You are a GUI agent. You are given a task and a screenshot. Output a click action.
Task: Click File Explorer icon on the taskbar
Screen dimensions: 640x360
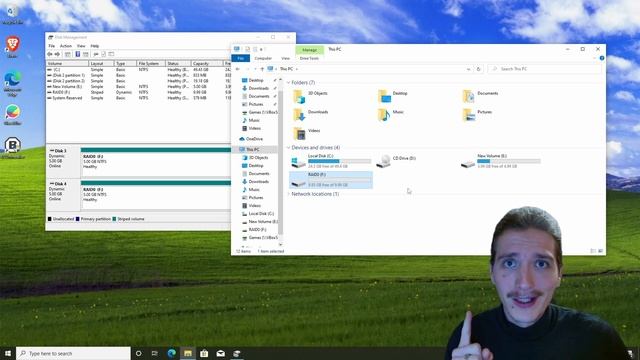188,353
